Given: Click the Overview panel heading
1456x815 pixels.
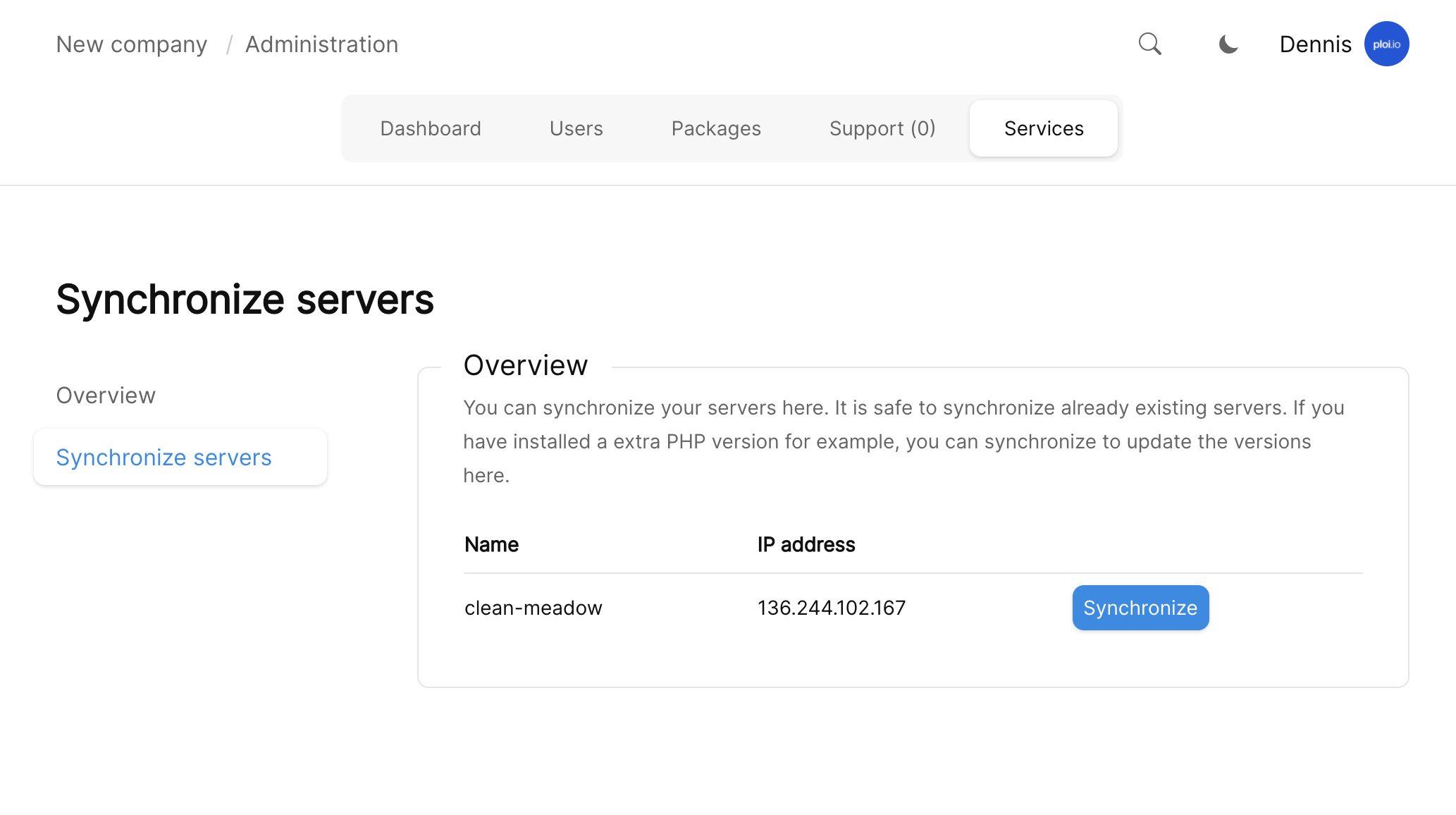Looking at the screenshot, I should (525, 365).
